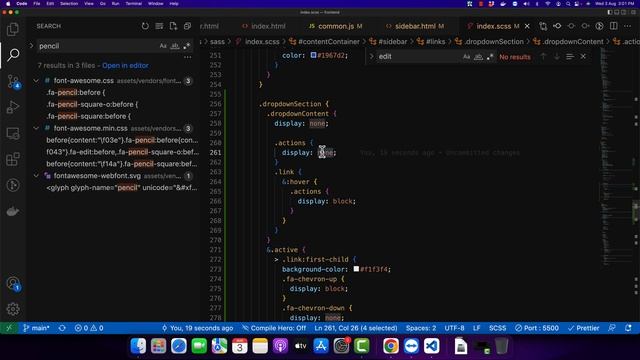Change the SCSS language mode
Image resolution: width=640 pixels, height=360 pixels.
tap(498, 328)
